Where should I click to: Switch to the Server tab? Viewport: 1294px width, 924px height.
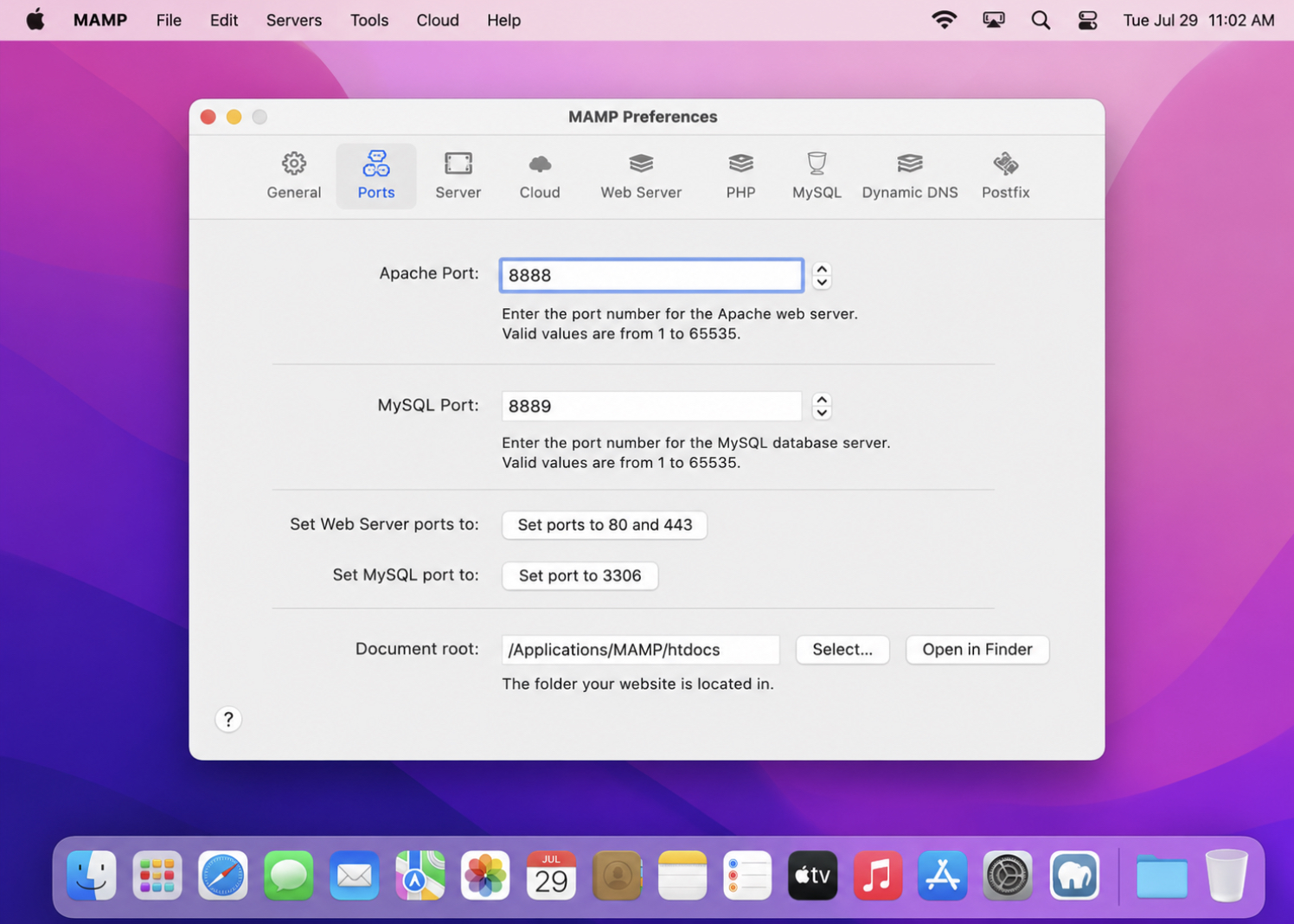click(x=458, y=176)
